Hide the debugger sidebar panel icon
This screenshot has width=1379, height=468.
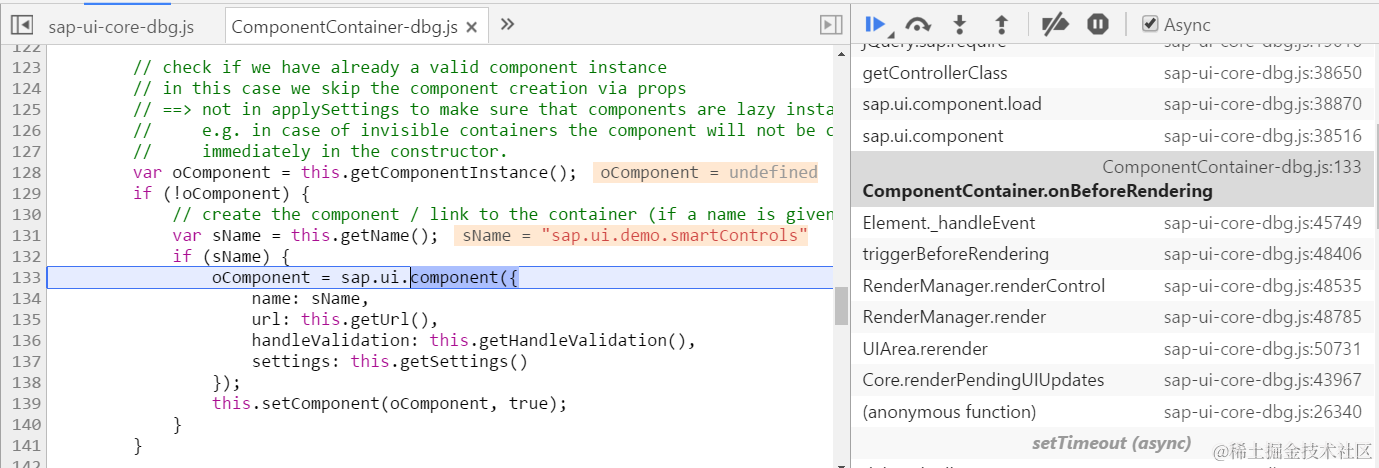pos(830,25)
